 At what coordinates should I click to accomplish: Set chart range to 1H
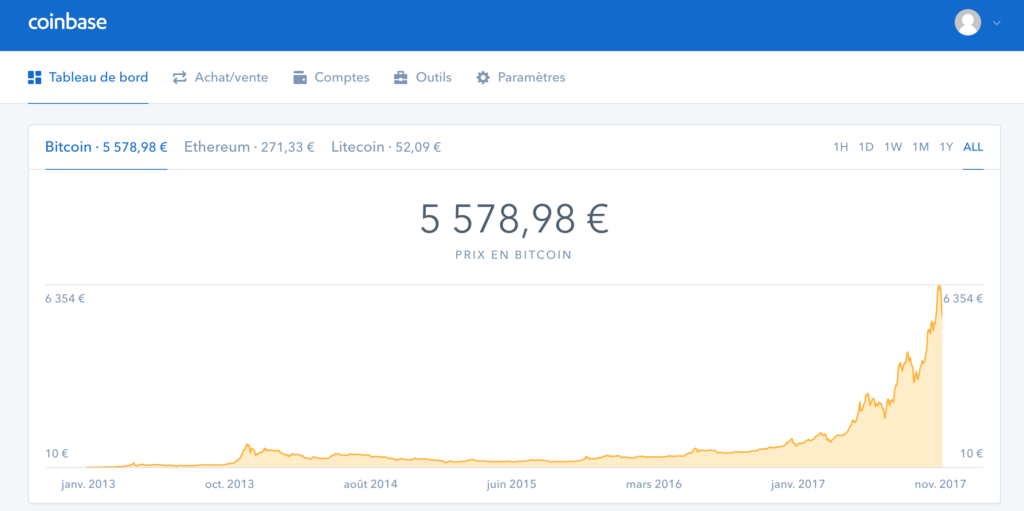pos(840,148)
